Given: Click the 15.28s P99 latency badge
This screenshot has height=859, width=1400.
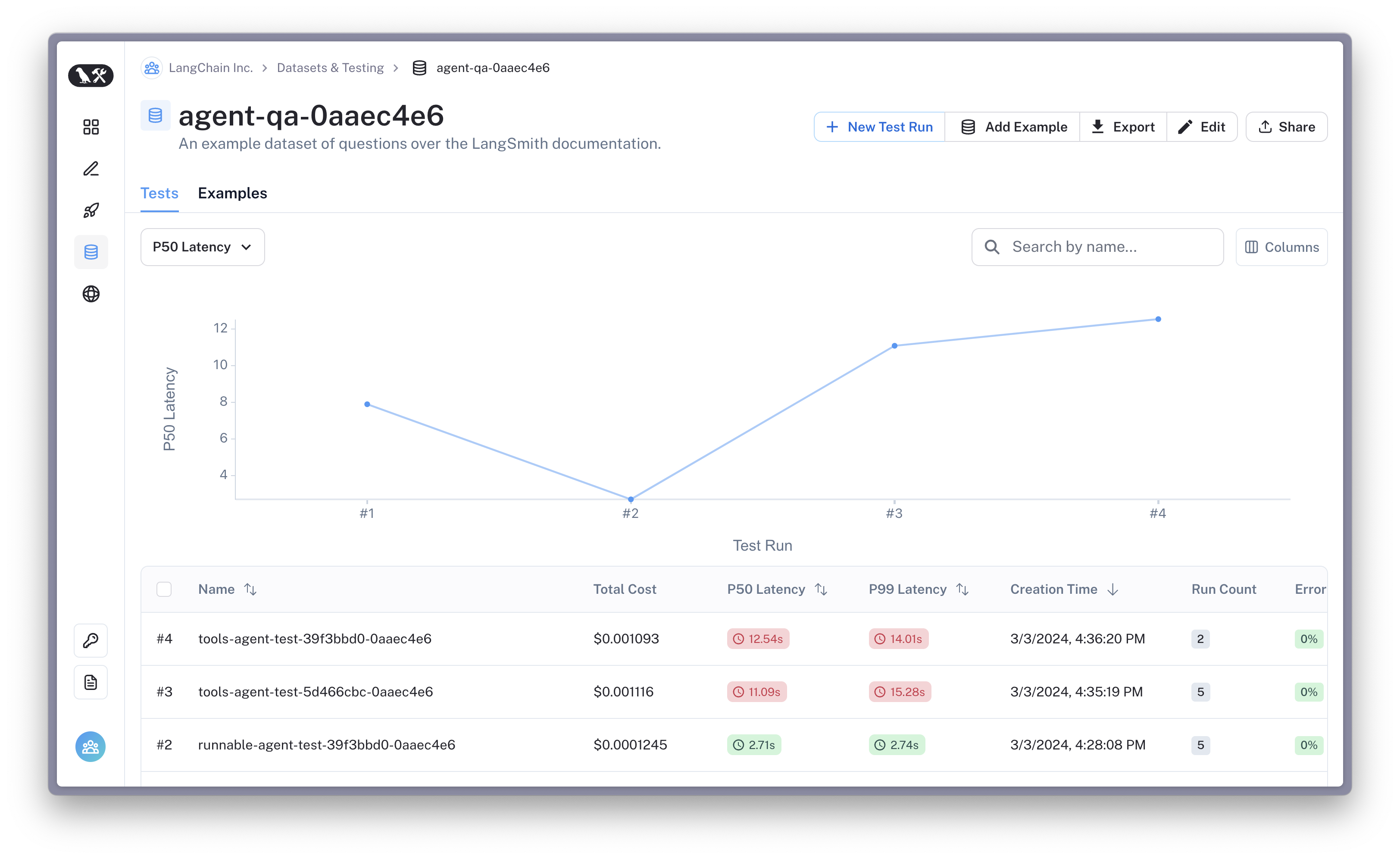Looking at the screenshot, I should tap(900, 692).
